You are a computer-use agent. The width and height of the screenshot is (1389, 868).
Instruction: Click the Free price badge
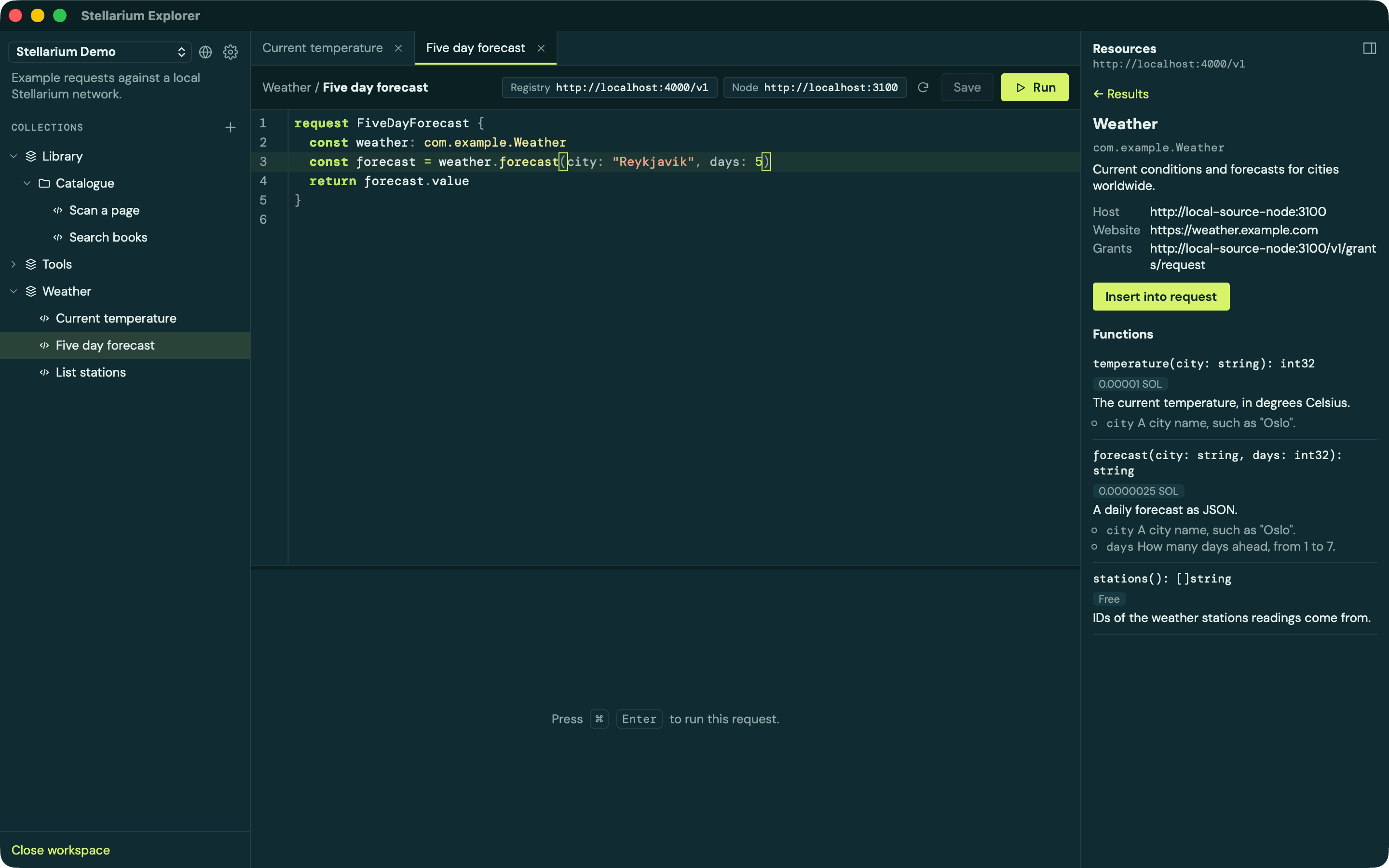1109,599
